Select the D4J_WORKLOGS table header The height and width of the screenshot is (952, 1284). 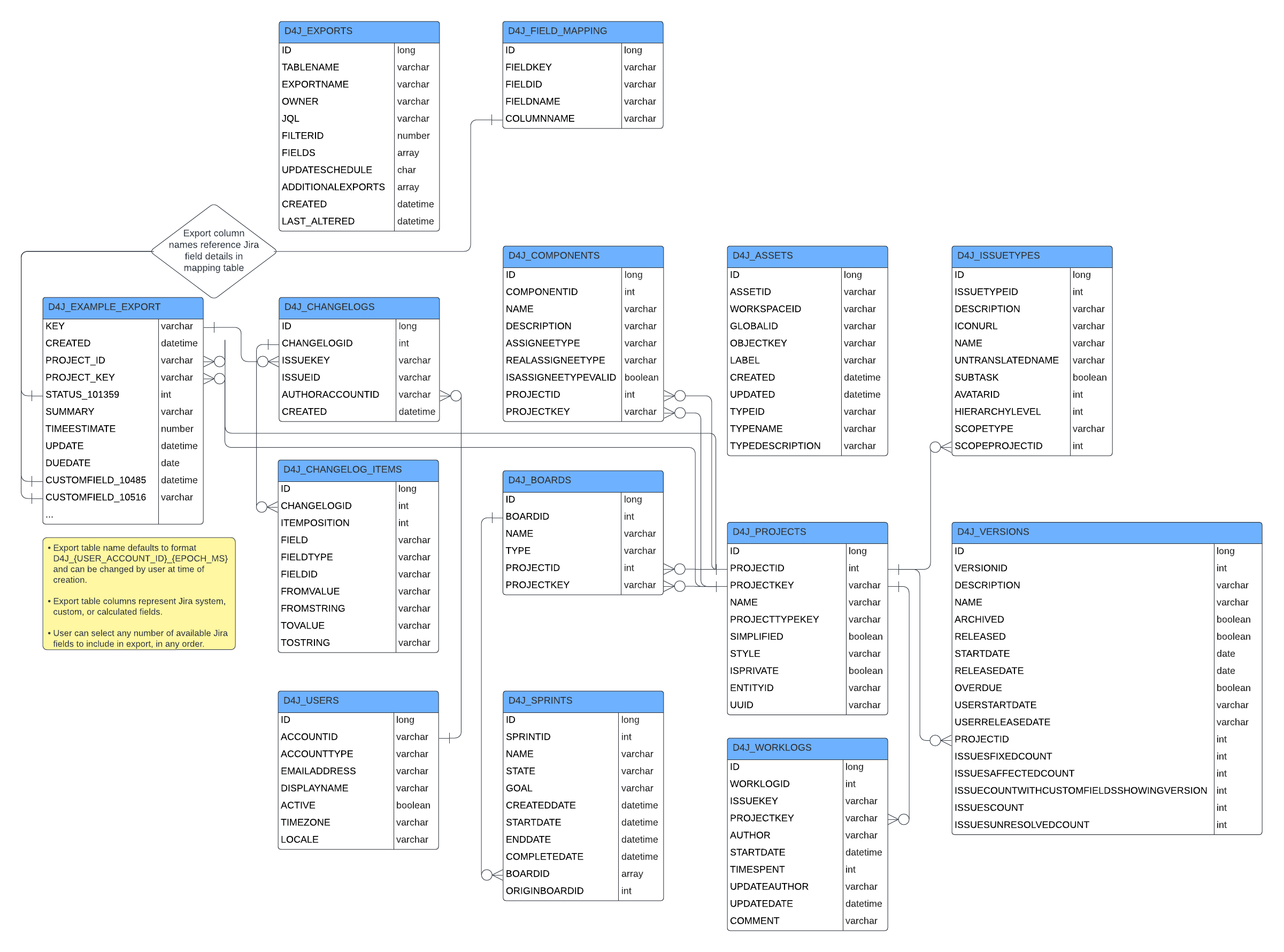pyautogui.click(x=807, y=748)
